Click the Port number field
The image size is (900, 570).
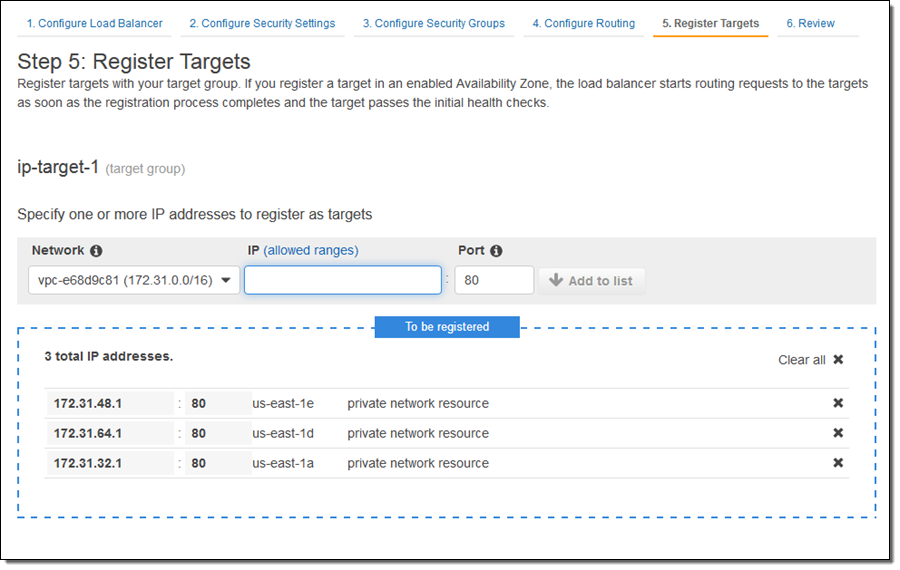[493, 281]
